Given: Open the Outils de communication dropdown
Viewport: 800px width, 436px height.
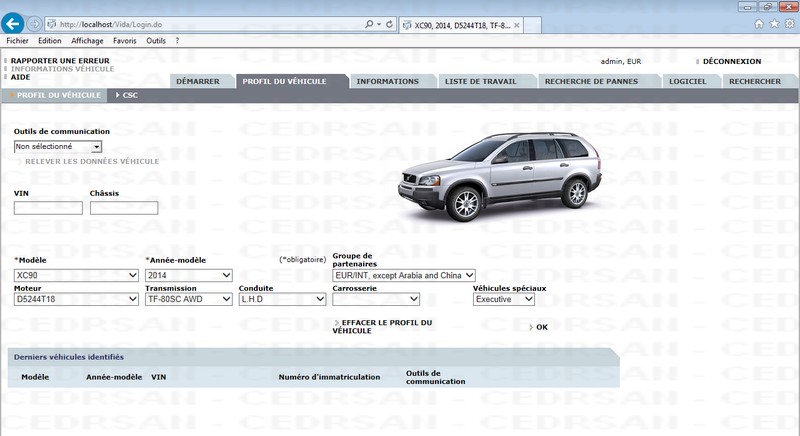Looking at the screenshot, I should (x=58, y=147).
